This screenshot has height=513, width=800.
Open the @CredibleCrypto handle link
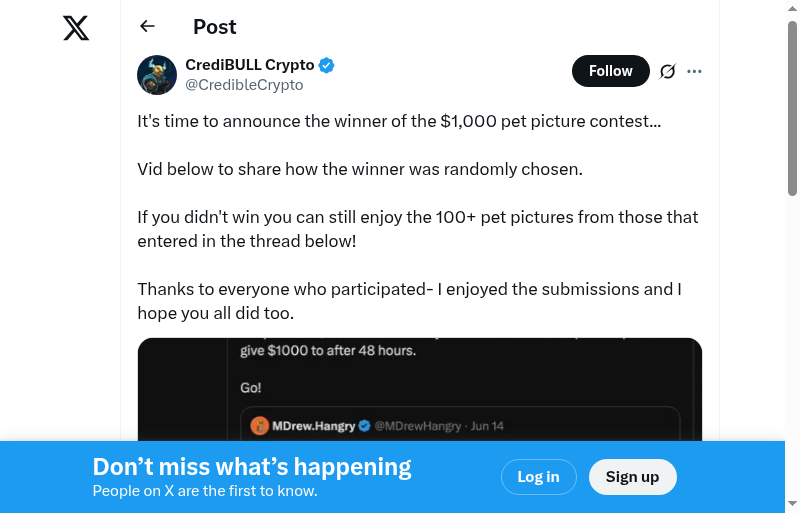(x=244, y=85)
